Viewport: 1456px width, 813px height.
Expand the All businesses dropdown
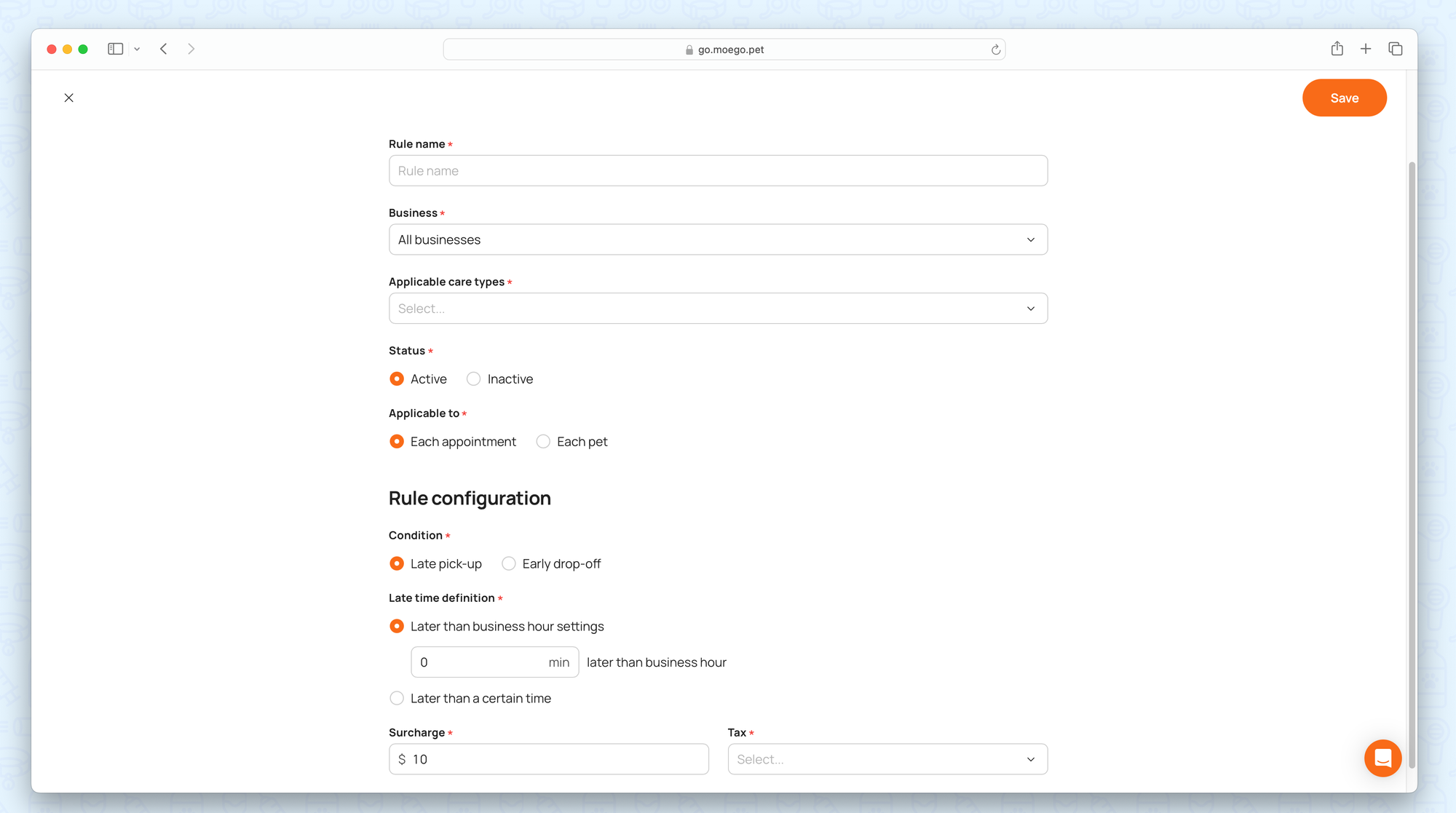[718, 239]
